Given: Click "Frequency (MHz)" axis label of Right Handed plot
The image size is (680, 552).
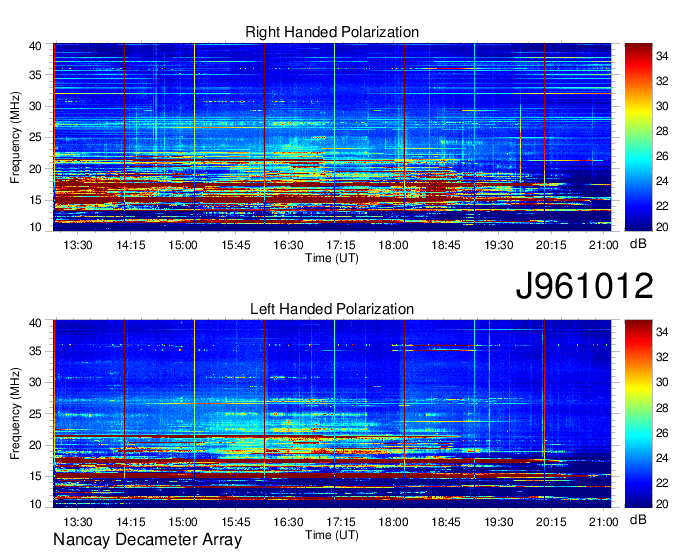Looking at the screenshot, I should 15,137.
